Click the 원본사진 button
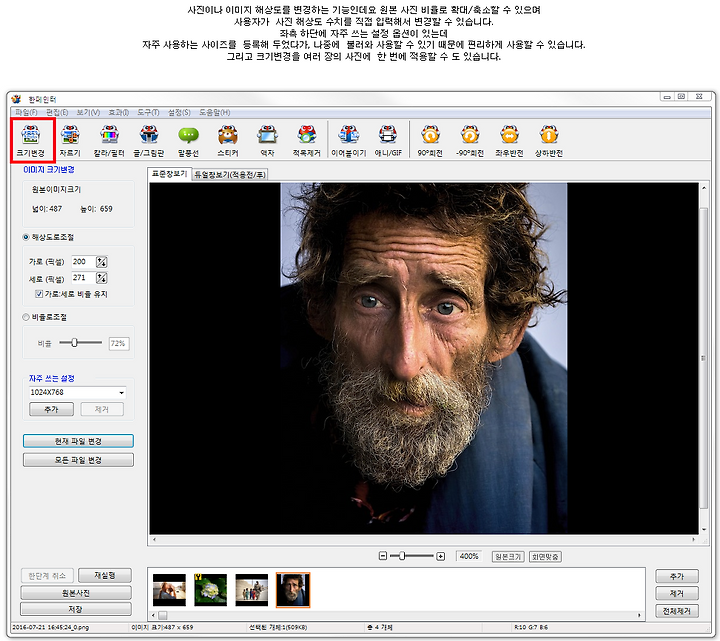 coord(76,593)
